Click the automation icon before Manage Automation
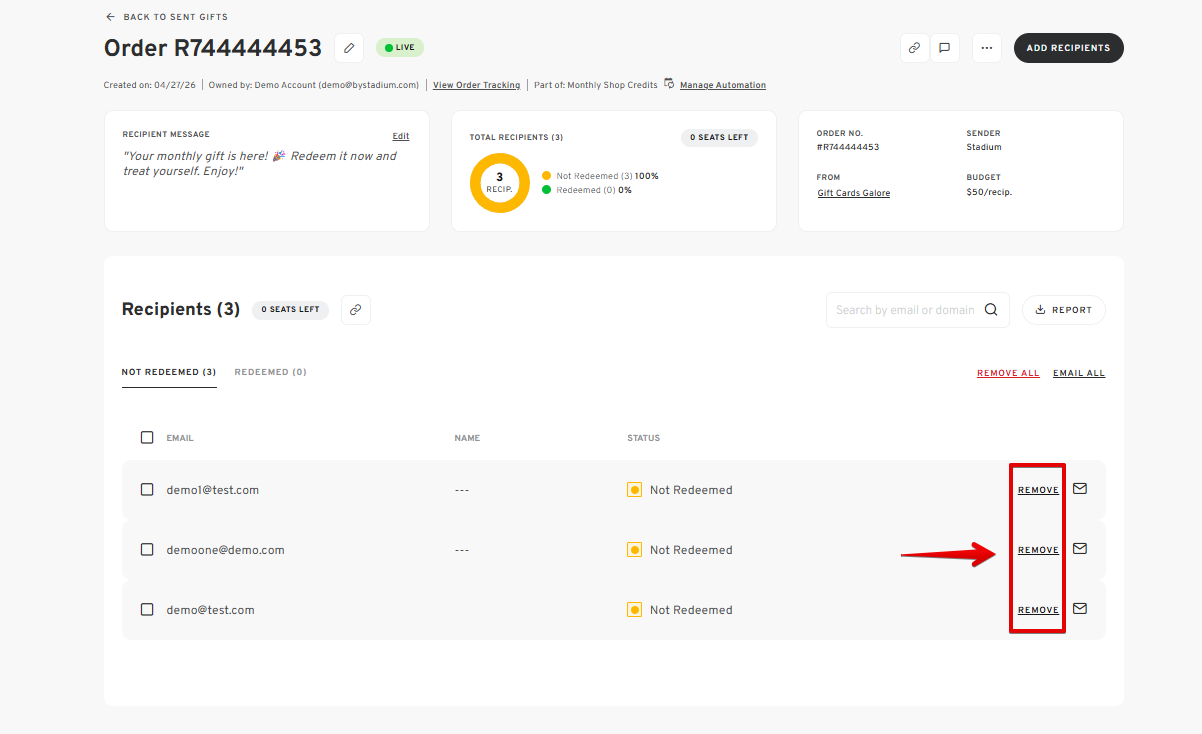The image size is (1202, 734). click(669, 84)
